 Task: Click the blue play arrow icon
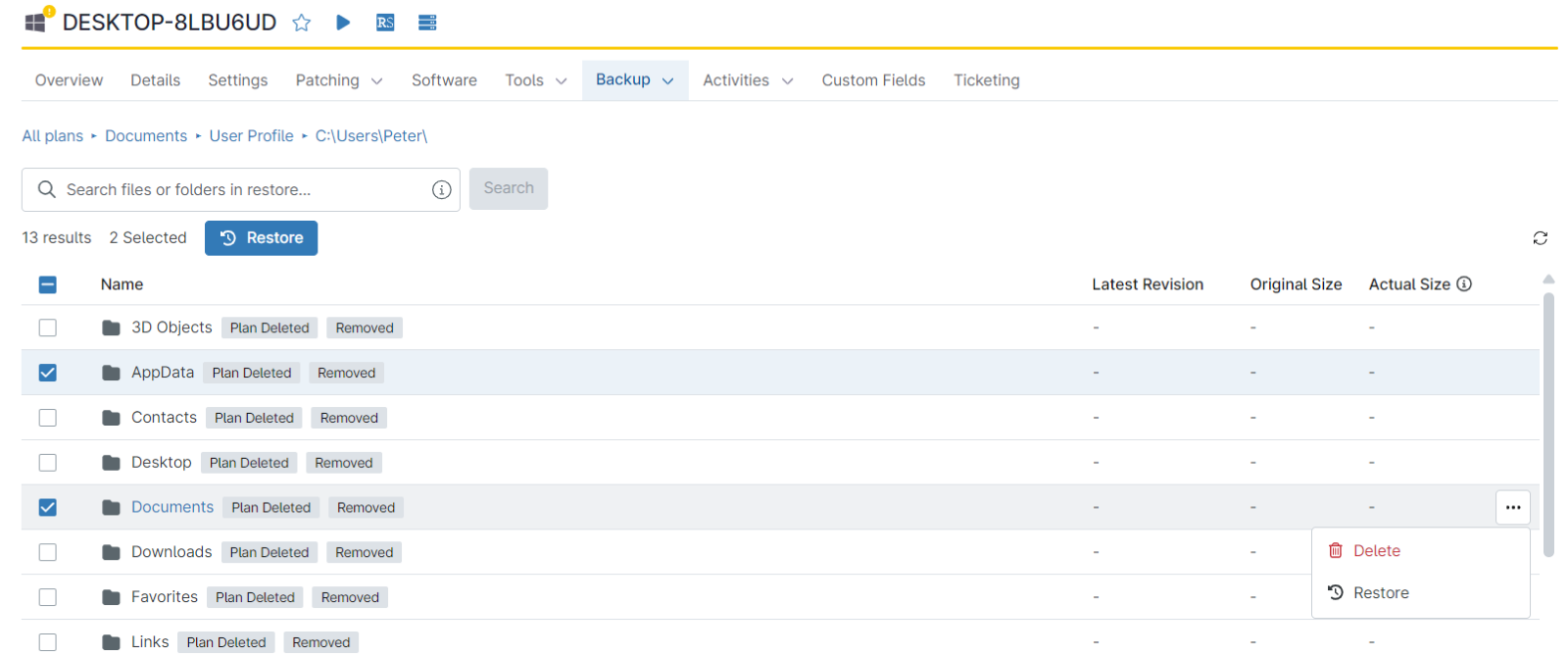click(x=343, y=22)
